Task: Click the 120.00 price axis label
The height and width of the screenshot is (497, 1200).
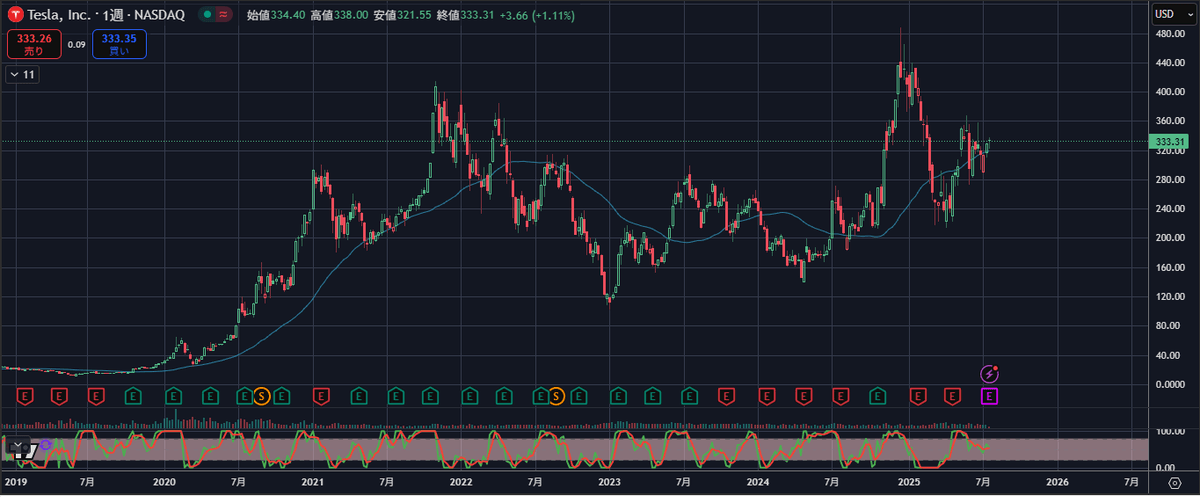Action: point(1170,297)
